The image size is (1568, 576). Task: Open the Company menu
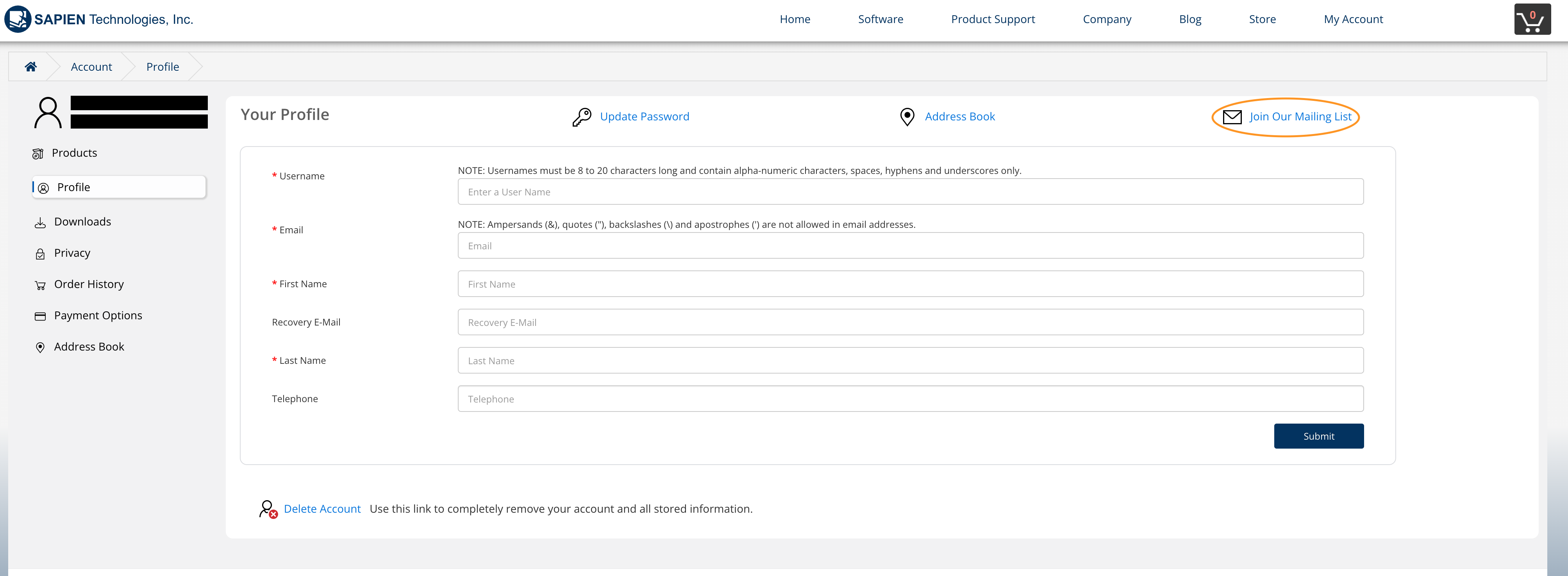pos(1107,20)
